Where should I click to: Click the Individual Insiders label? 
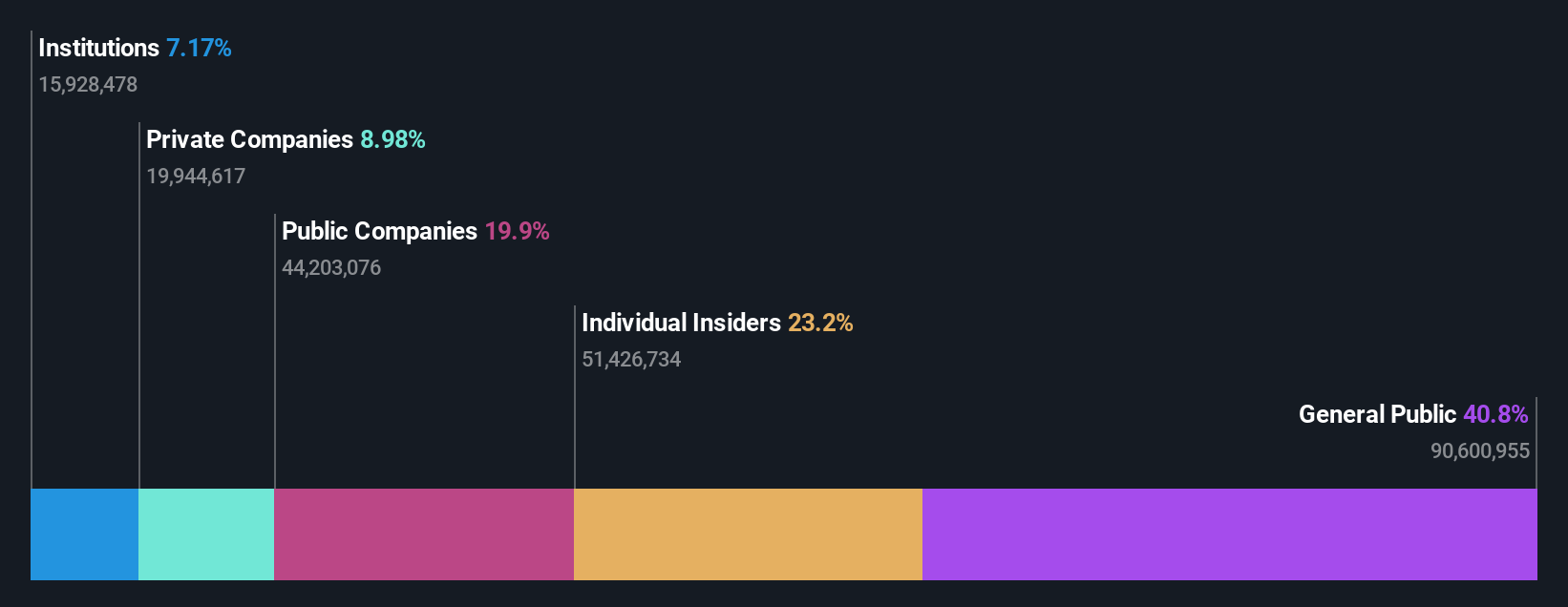click(x=681, y=323)
